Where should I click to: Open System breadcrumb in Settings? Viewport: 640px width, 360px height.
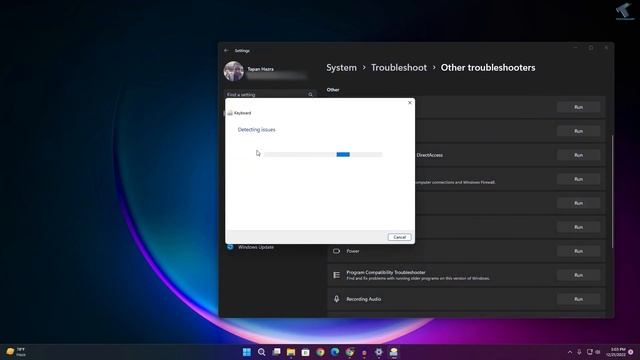coord(341,68)
